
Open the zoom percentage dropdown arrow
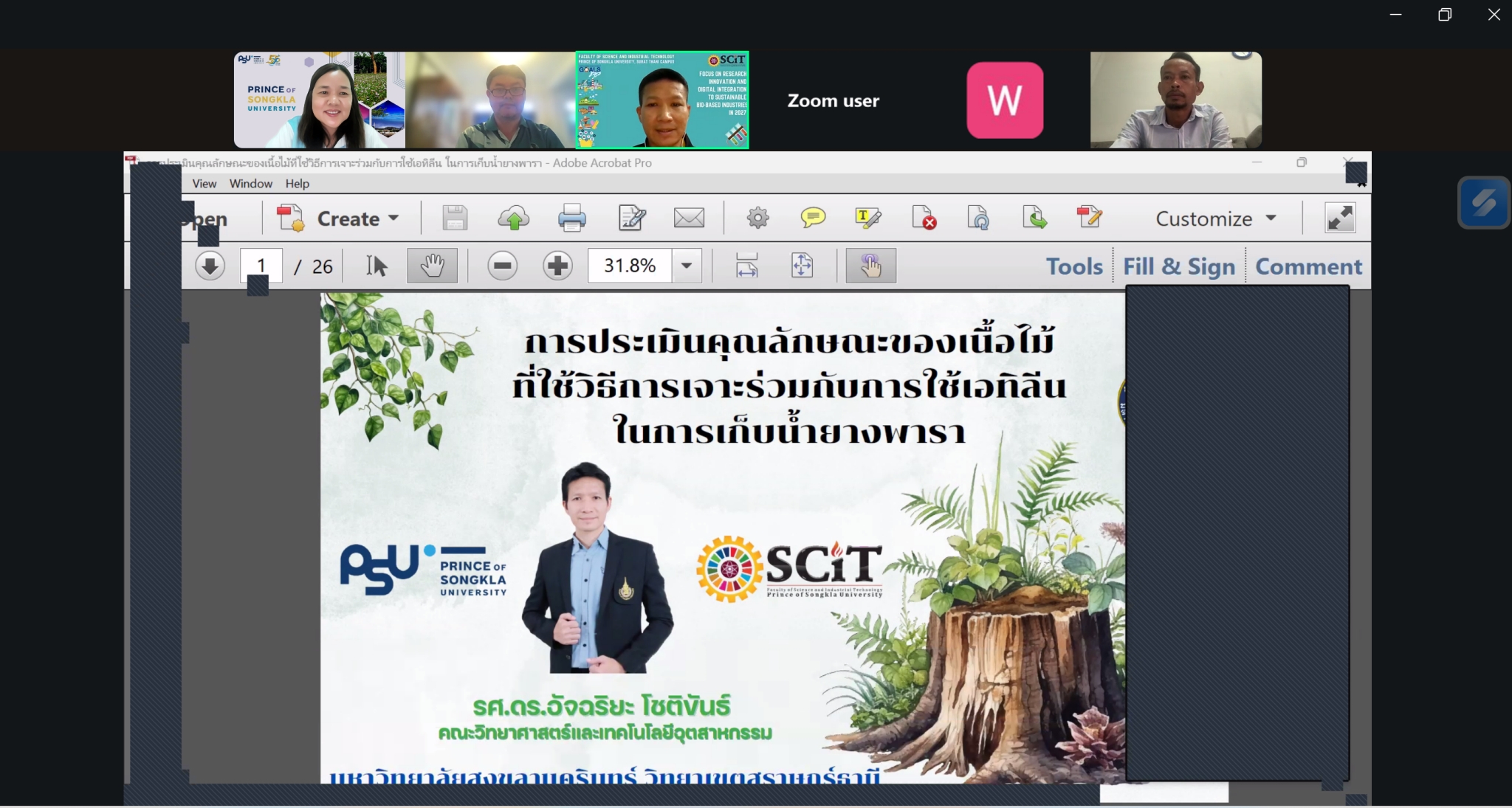(687, 266)
